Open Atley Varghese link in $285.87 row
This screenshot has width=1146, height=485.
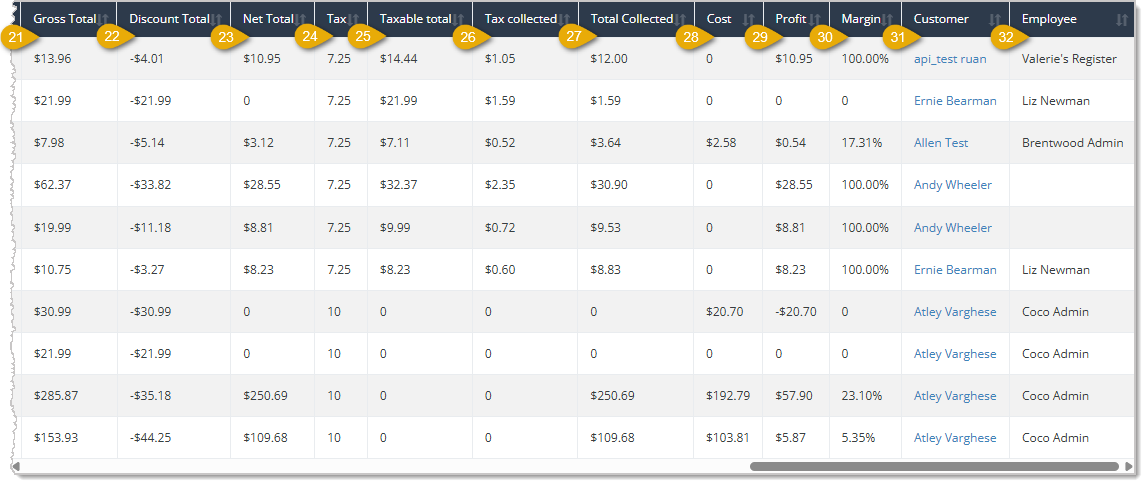click(x=955, y=396)
